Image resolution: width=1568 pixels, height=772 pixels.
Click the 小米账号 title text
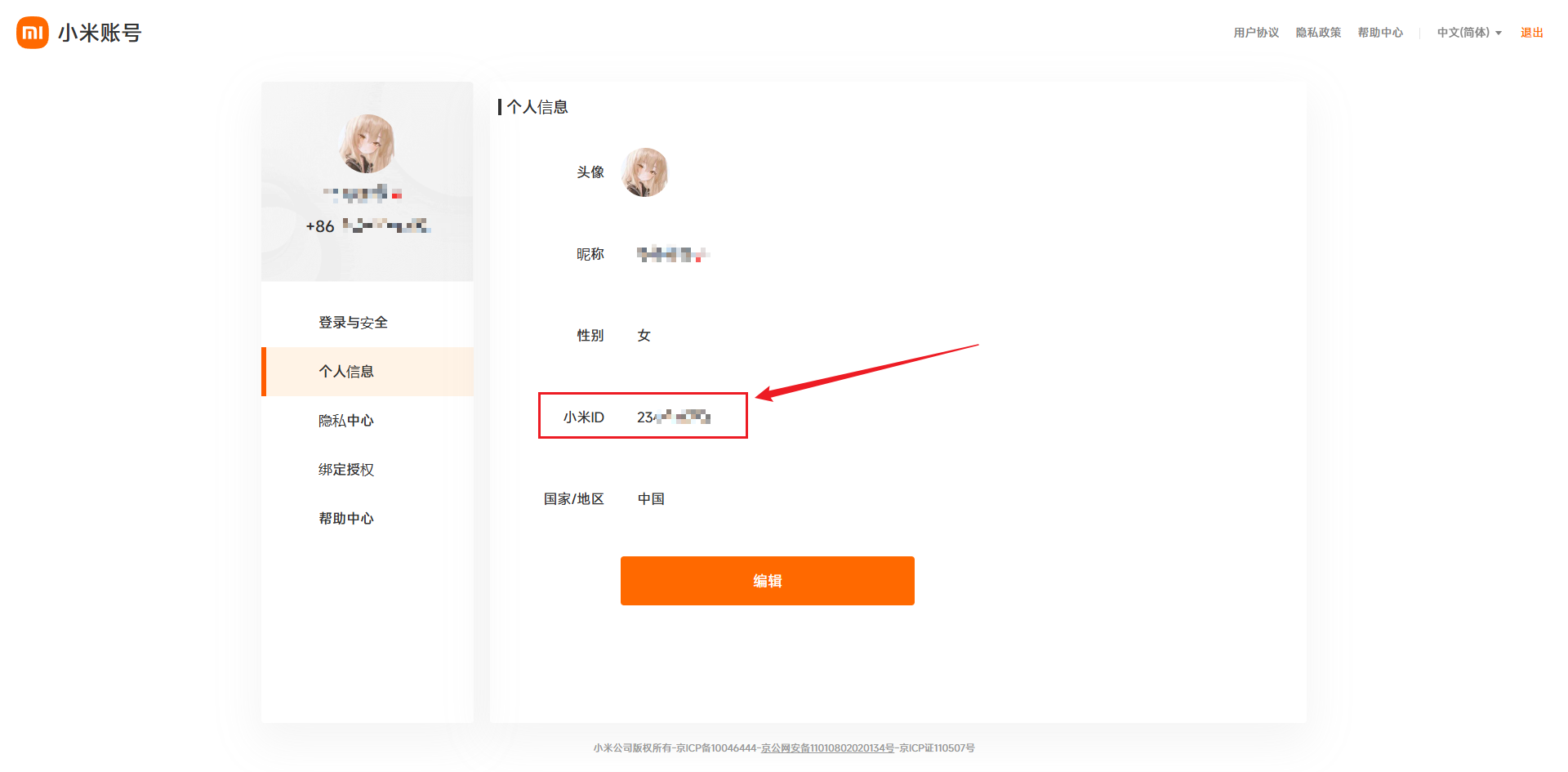tap(100, 33)
